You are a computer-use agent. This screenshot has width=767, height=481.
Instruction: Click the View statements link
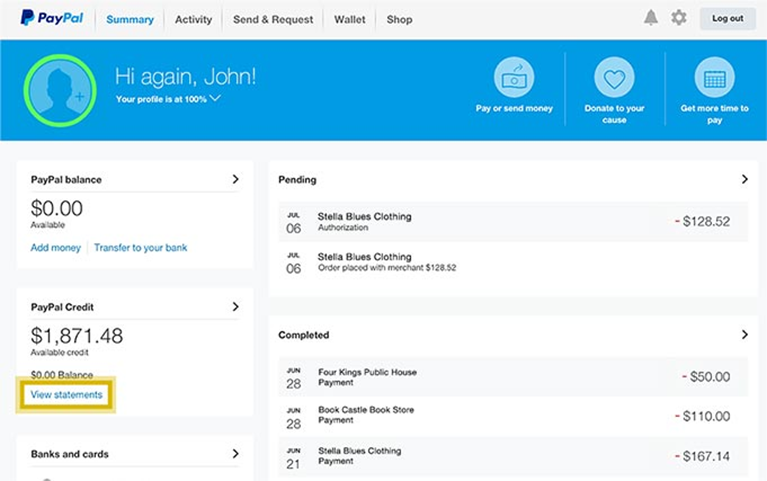coord(66,395)
